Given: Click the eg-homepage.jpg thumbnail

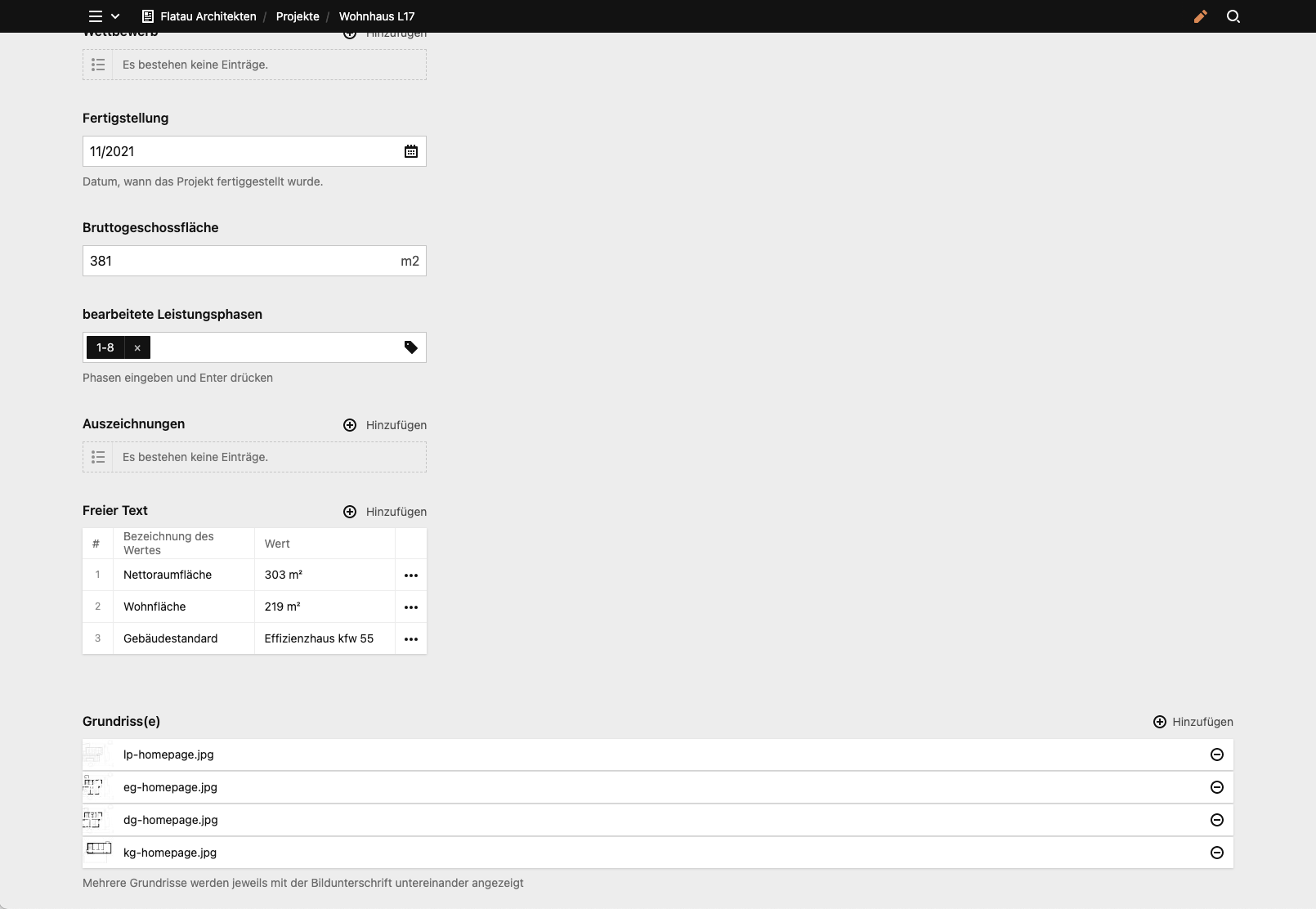Looking at the screenshot, I should click(x=98, y=787).
